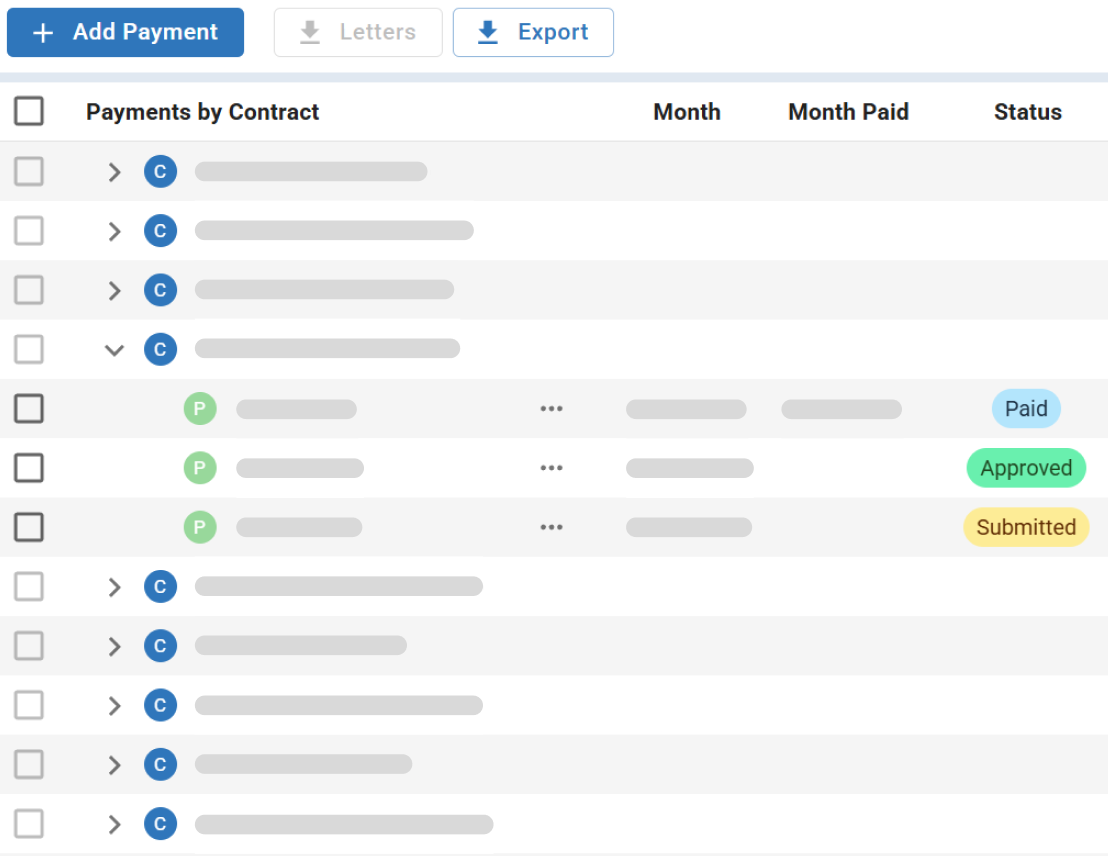Collapse the currently expanded contract row
Image resolution: width=1108 pixels, height=856 pixels.
coord(114,349)
